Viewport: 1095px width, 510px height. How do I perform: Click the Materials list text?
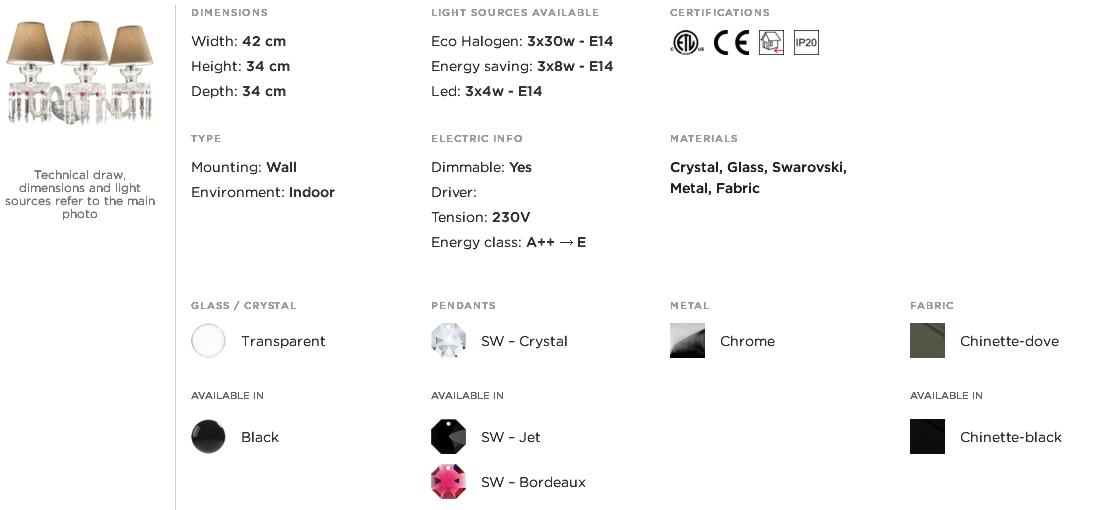[x=758, y=177]
